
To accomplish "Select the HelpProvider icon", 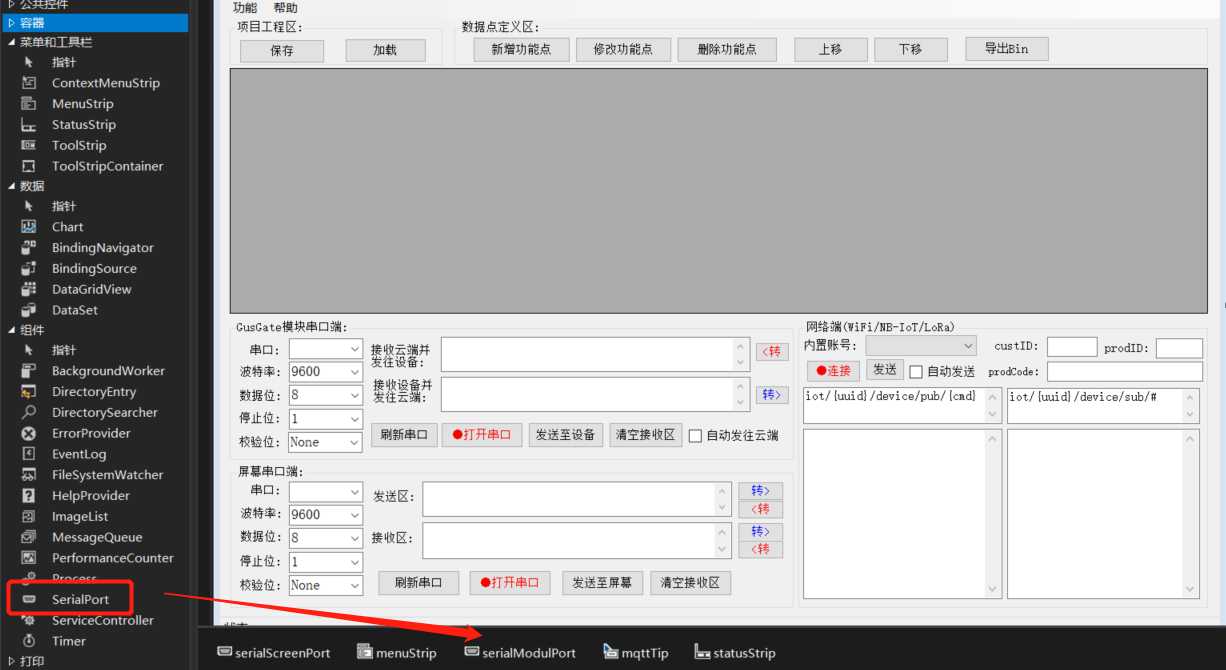I will coord(29,496).
